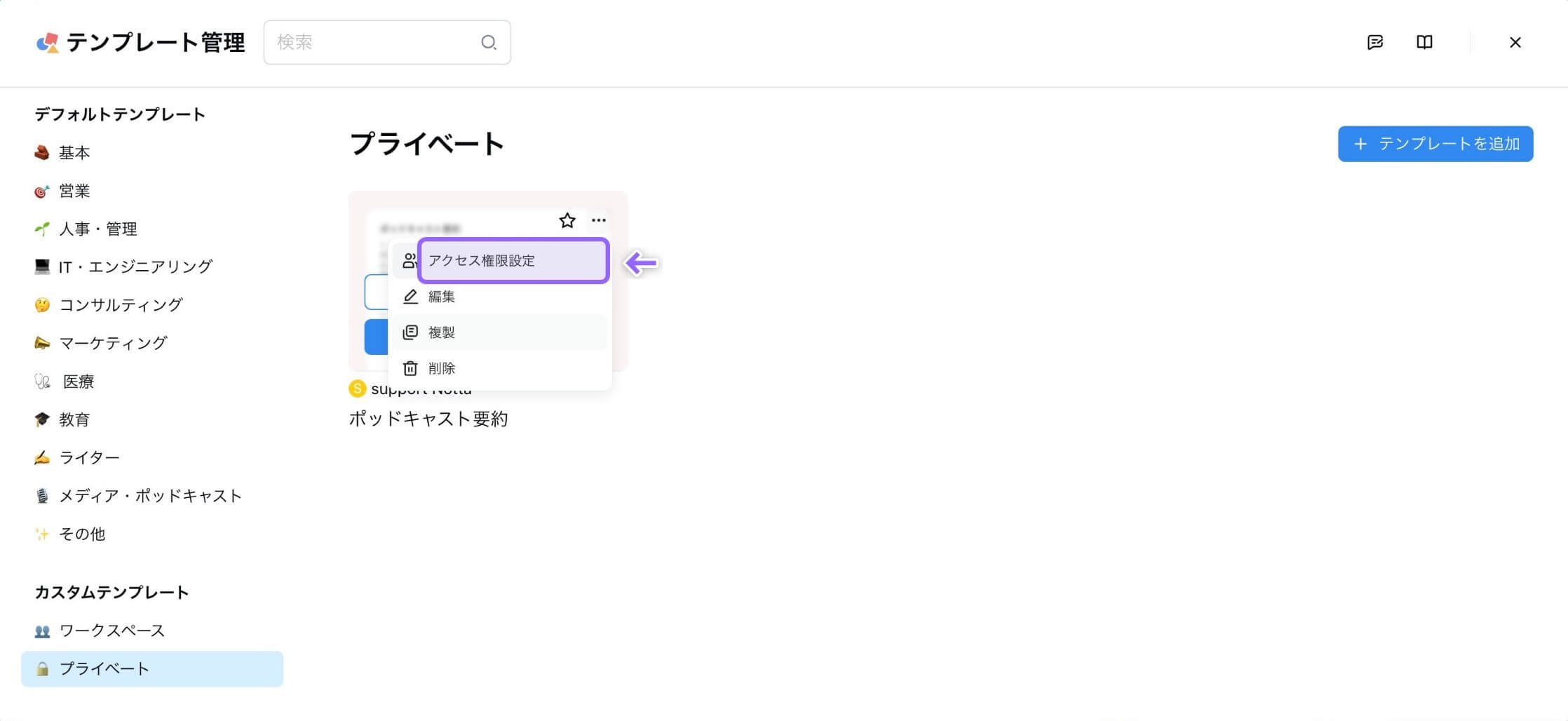The height and width of the screenshot is (721, 1568).
Task: Click the テンプレート管理 header title
Action: pyautogui.click(x=156, y=43)
